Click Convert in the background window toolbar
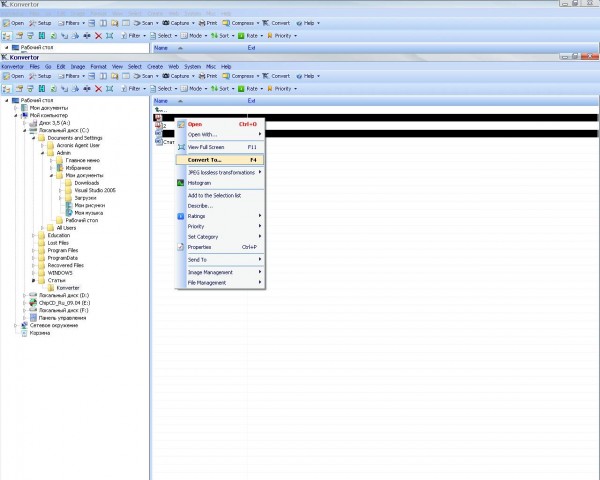The height and width of the screenshot is (480, 600). tap(276, 23)
